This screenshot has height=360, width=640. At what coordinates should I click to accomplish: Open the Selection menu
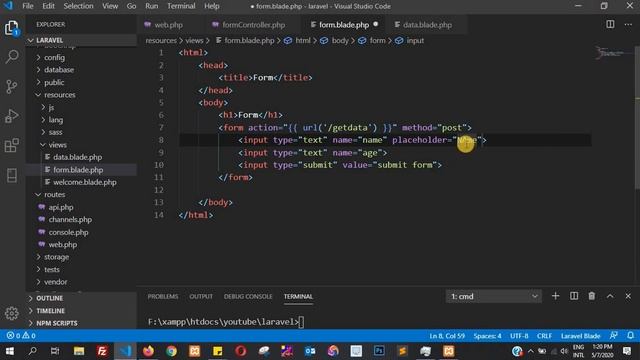[78, 6]
